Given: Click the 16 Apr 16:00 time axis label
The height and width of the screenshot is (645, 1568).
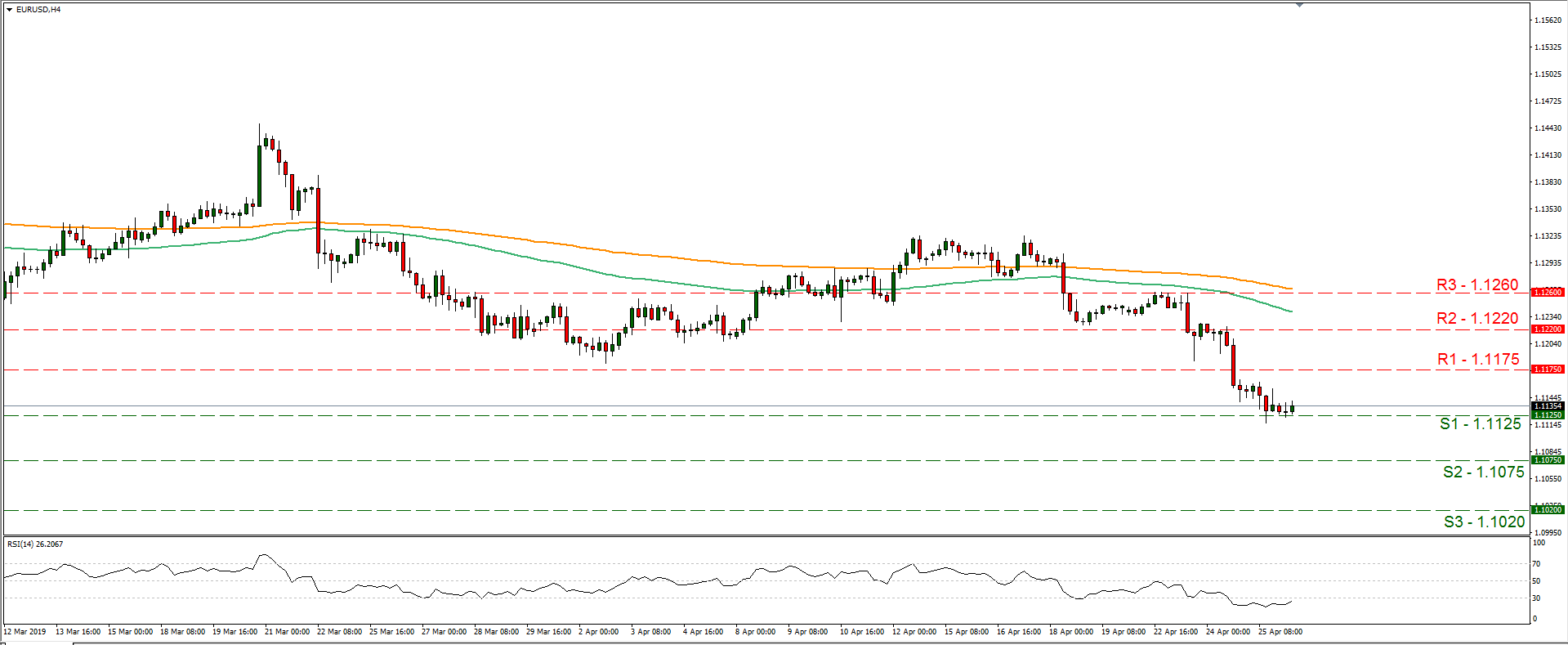Looking at the screenshot, I should tap(1020, 632).
